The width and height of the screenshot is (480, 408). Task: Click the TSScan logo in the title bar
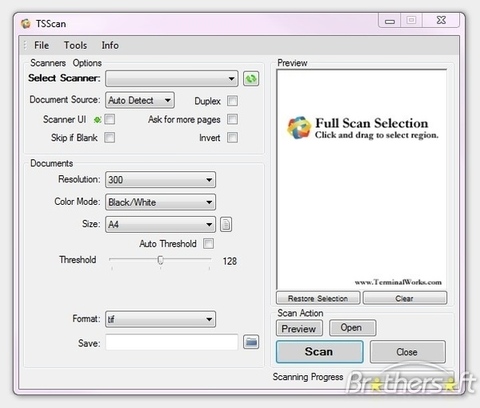point(26,24)
